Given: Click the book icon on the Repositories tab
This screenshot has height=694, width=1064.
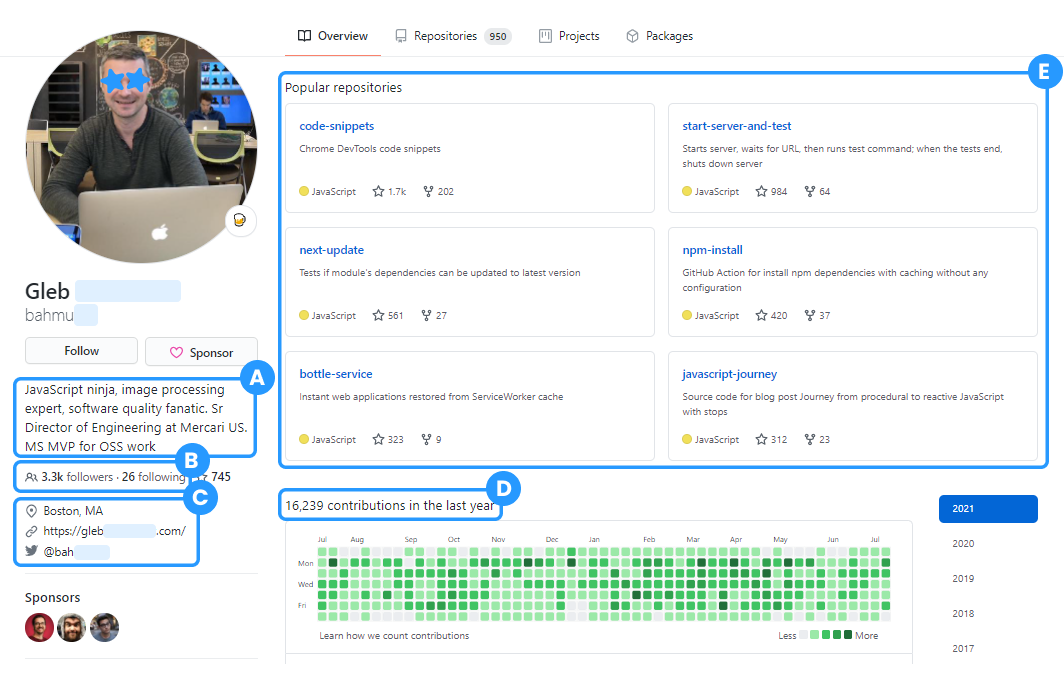Looking at the screenshot, I should click(x=401, y=35).
